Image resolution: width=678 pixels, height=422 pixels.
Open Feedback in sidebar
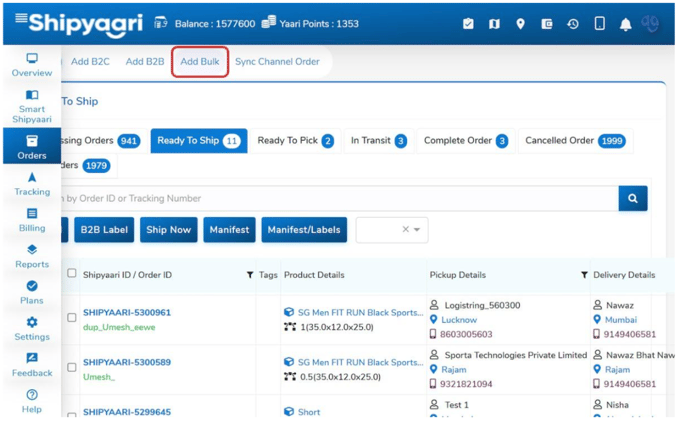tap(32, 365)
